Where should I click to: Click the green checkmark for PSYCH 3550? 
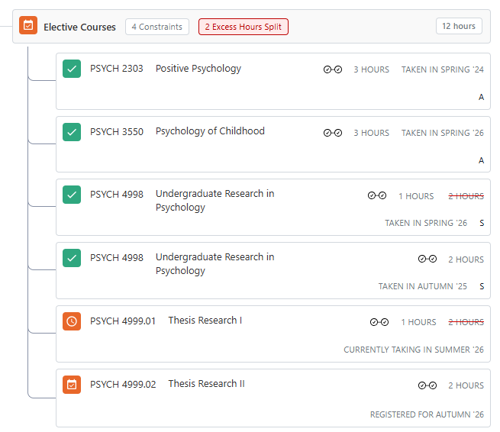coord(72,132)
